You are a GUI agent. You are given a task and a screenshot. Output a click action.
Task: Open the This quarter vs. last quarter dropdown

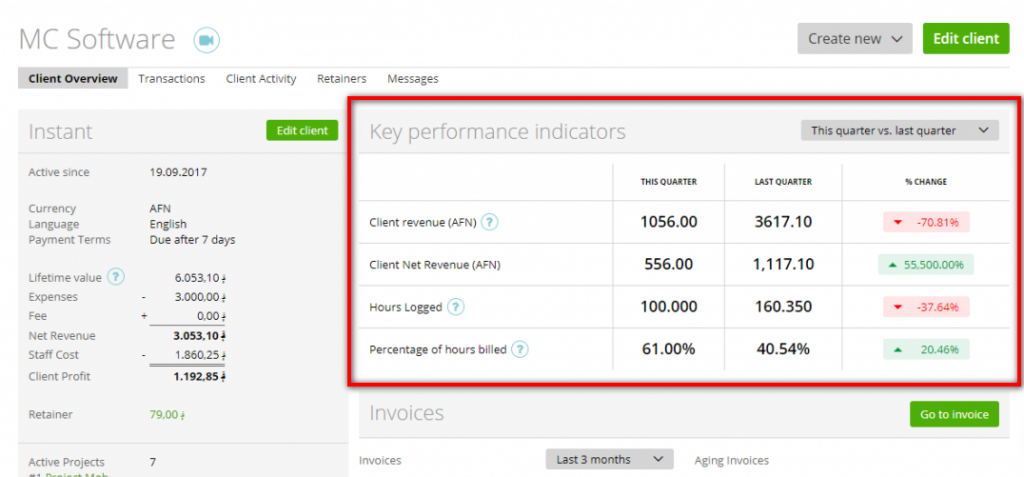tap(899, 131)
